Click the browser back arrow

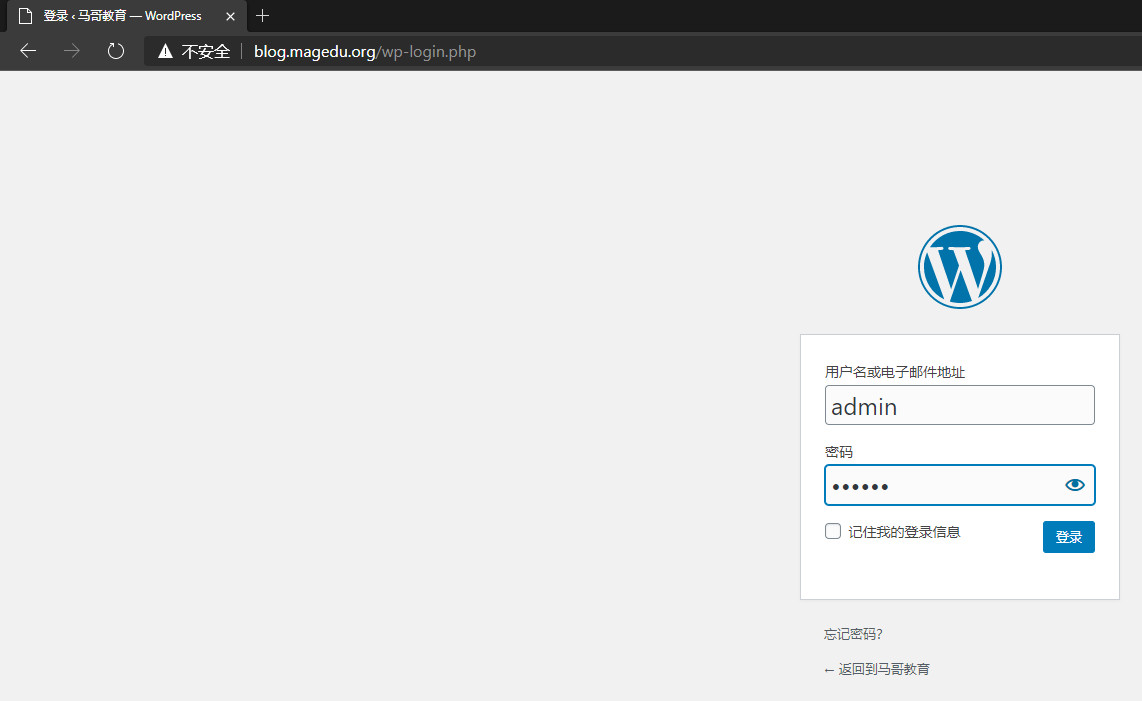[x=28, y=51]
